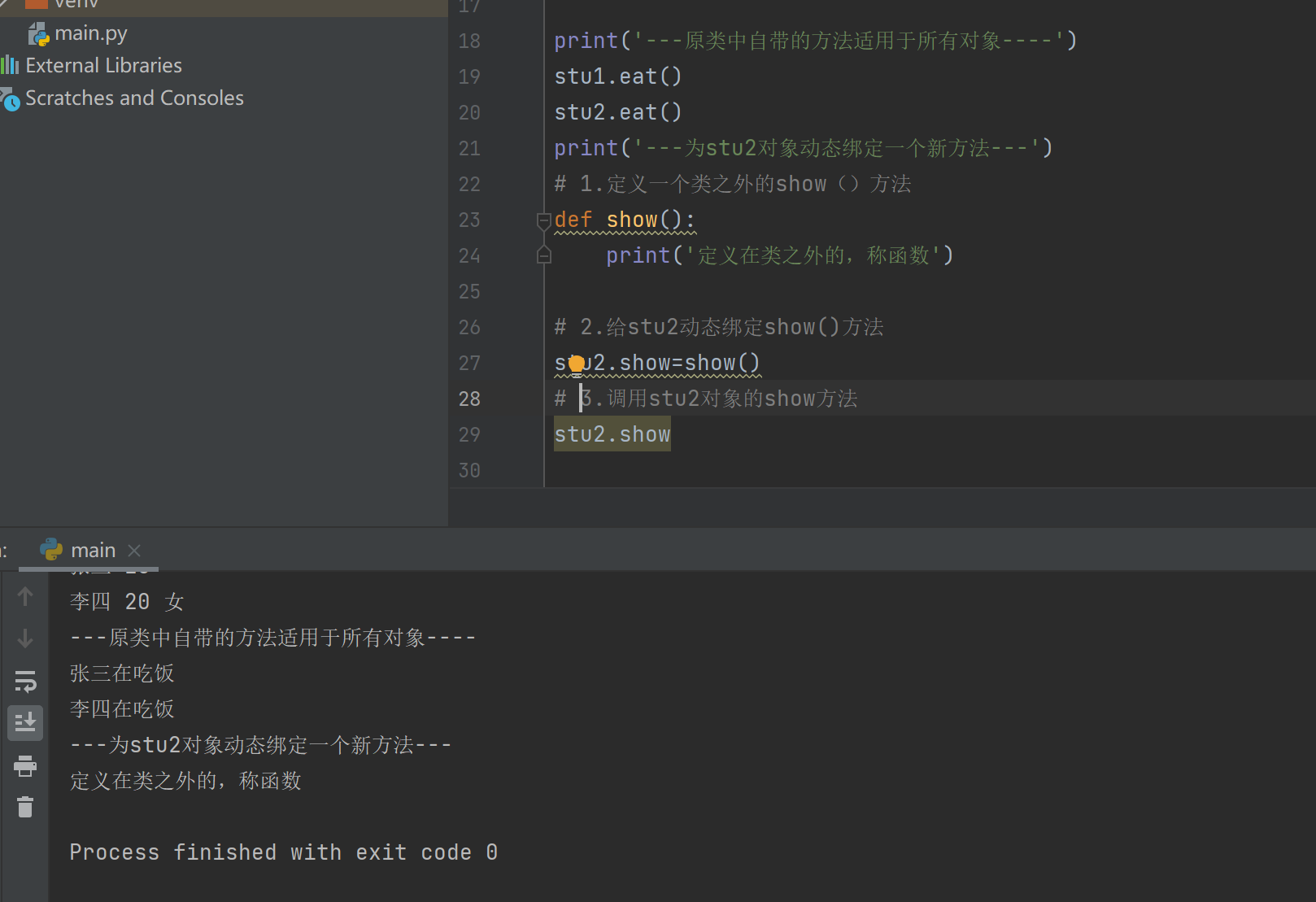Click the print statement on line 21

(804, 148)
